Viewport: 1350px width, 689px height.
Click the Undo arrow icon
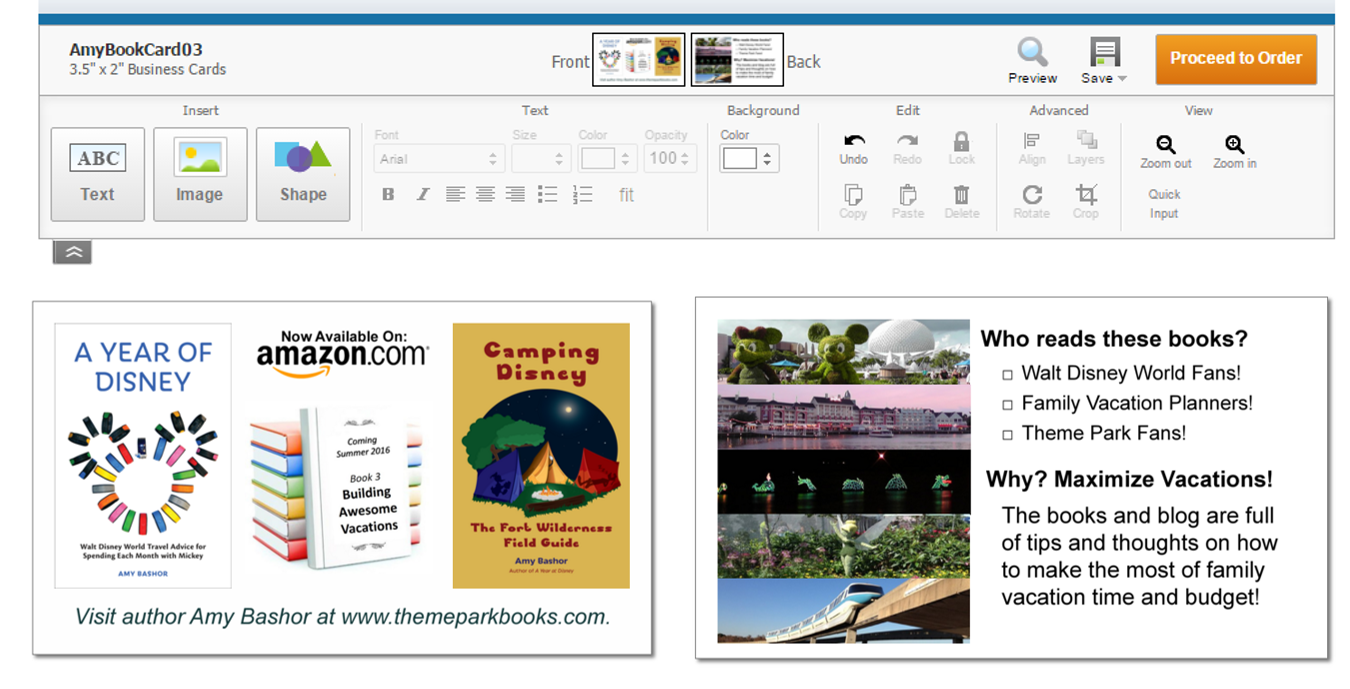[854, 142]
